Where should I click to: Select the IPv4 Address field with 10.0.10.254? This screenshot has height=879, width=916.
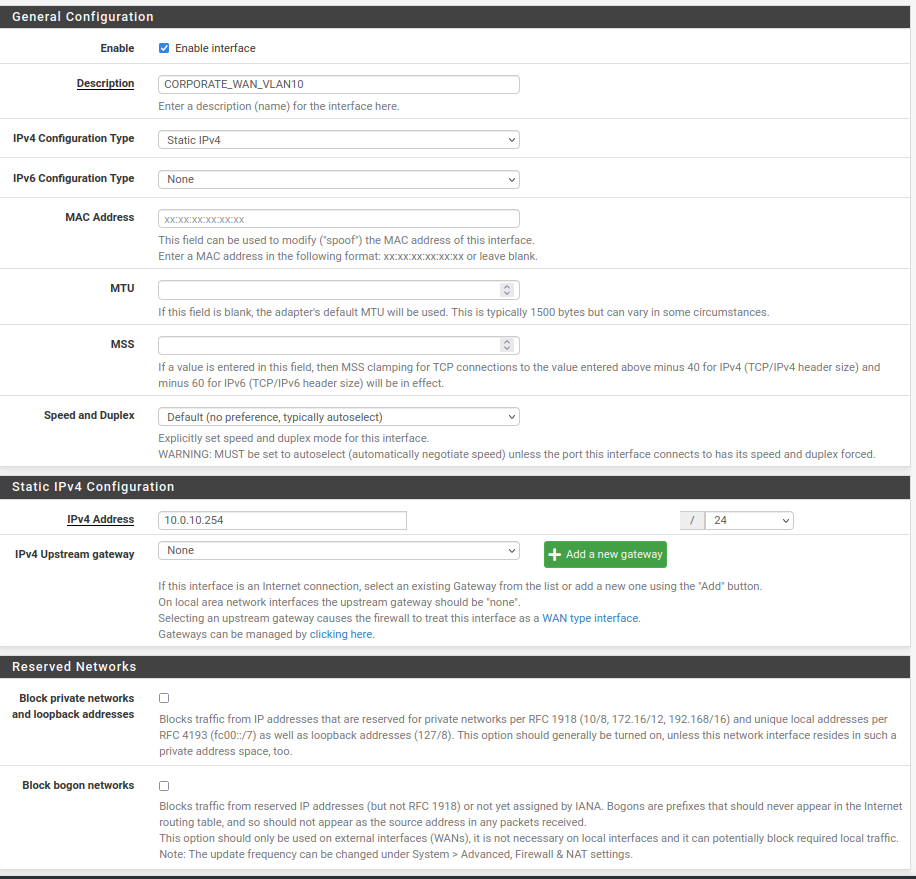click(x=282, y=520)
